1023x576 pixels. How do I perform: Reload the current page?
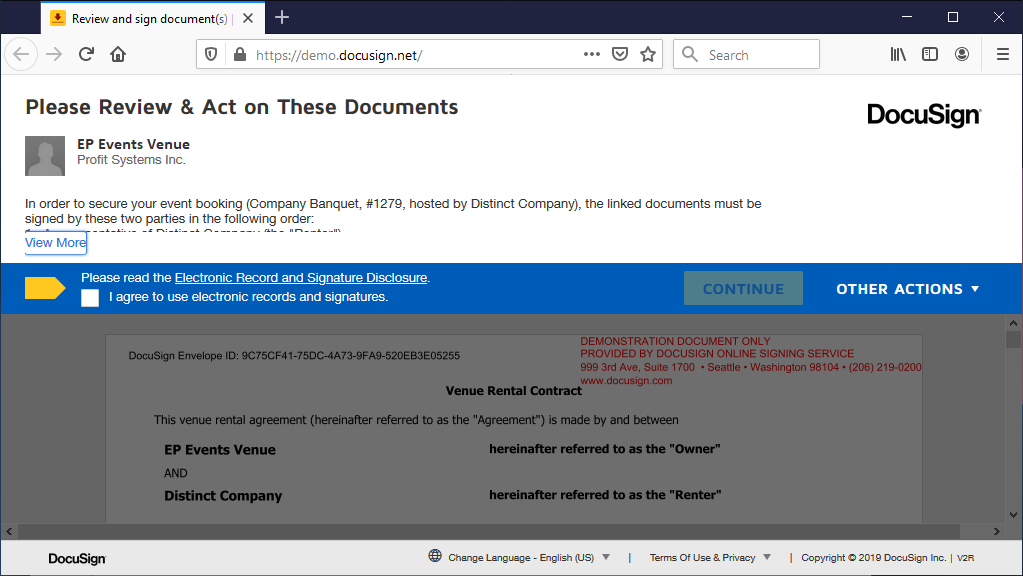click(86, 54)
